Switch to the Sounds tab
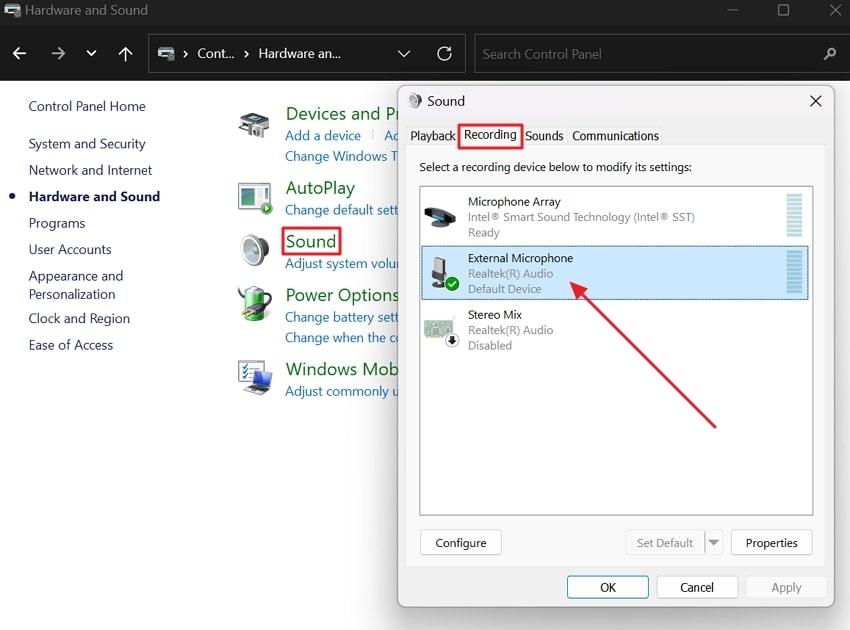This screenshot has width=850, height=630. pyautogui.click(x=544, y=136)
